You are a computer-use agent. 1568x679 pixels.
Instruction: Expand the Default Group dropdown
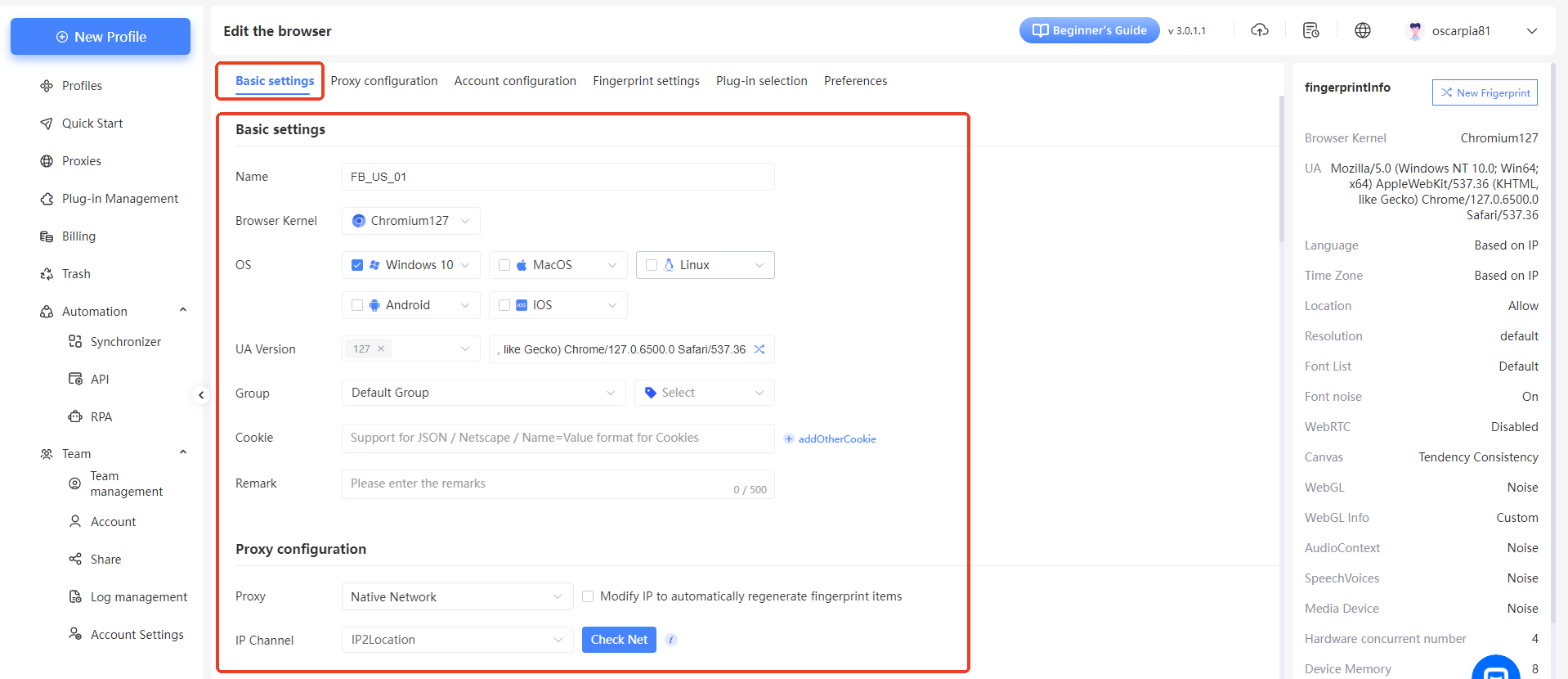point(482,393)
